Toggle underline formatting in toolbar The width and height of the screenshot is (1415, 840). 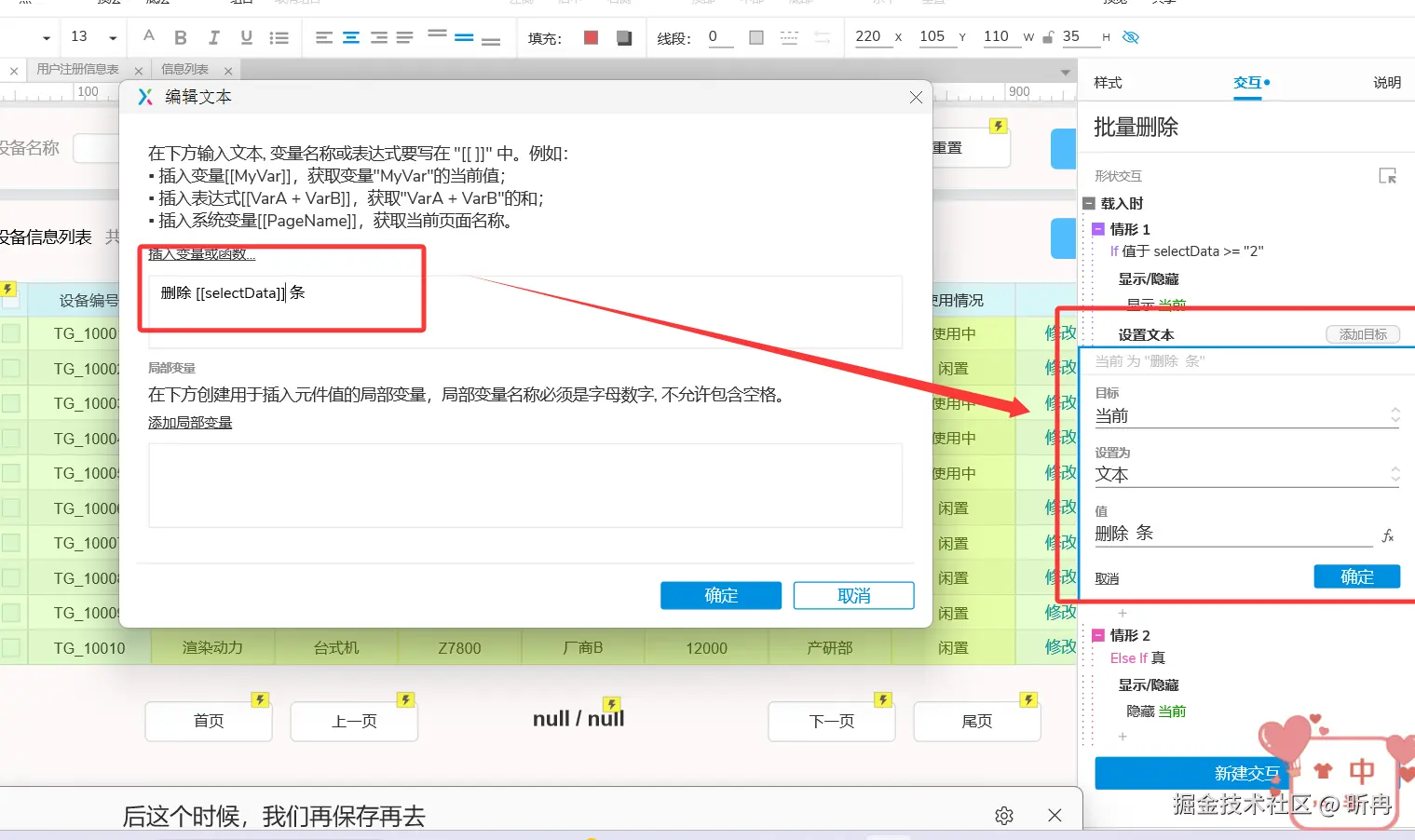pos(246,37)
